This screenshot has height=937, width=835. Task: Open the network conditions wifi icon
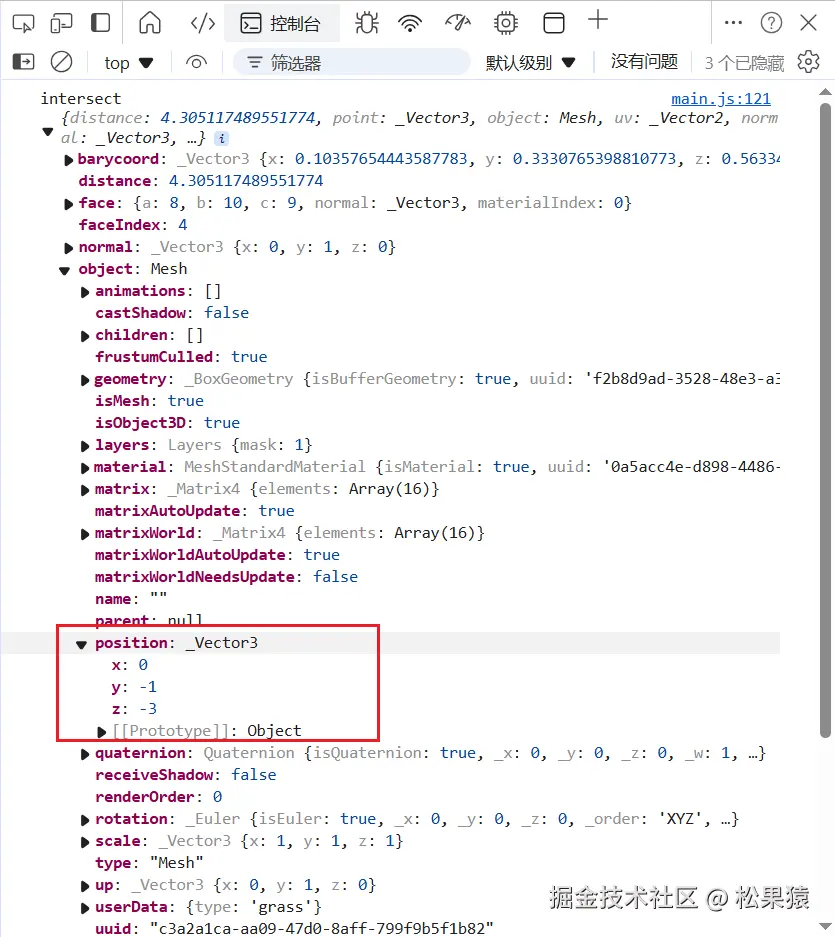click(x=410, y=22)
